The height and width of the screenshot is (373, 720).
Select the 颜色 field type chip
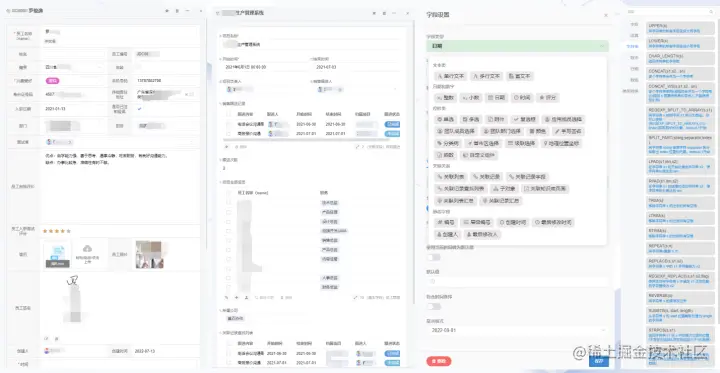point(537,131)
